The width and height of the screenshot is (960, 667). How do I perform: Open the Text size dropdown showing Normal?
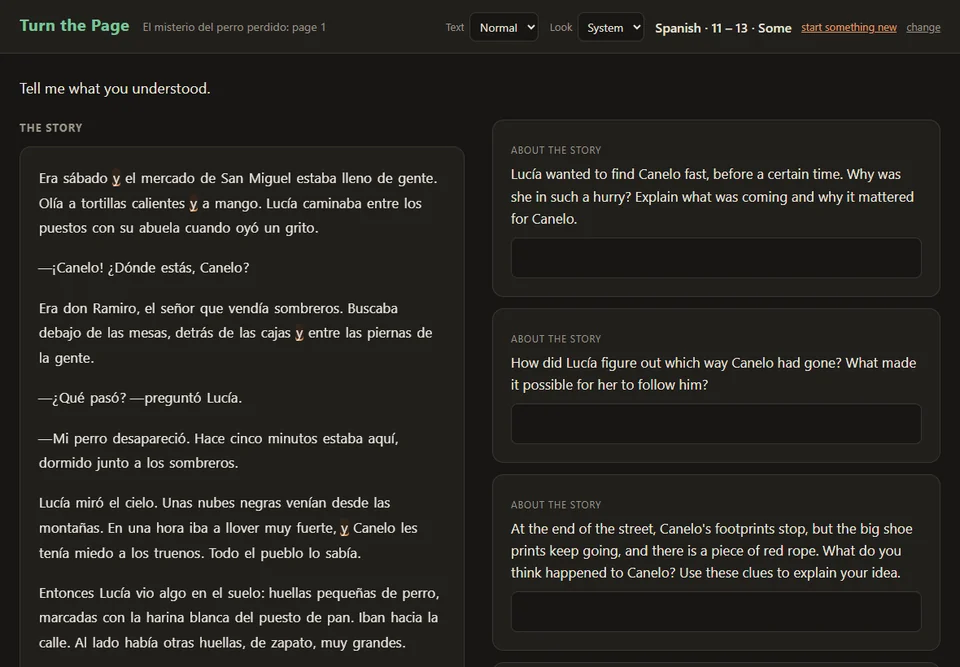pos(503,28)
